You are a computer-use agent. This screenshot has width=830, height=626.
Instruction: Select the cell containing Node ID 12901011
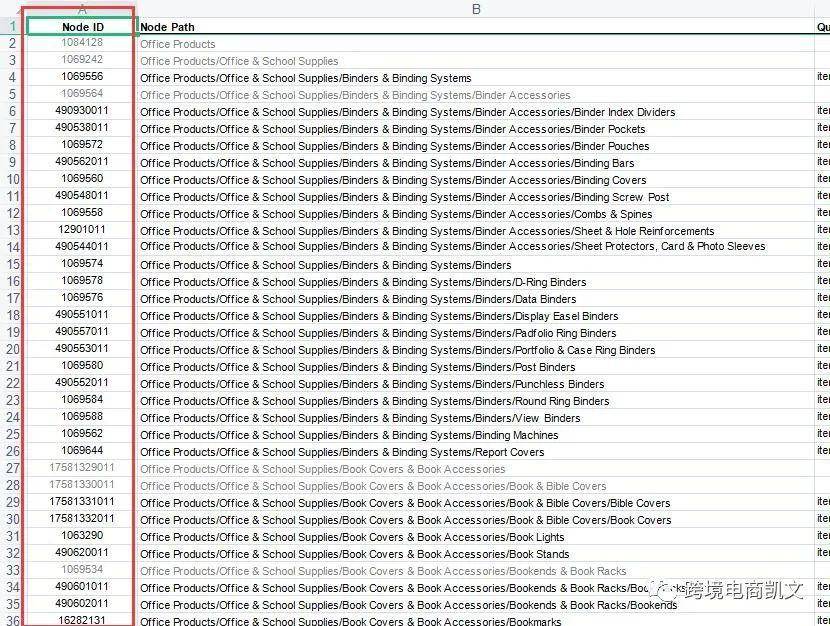[x=81, y=230]
